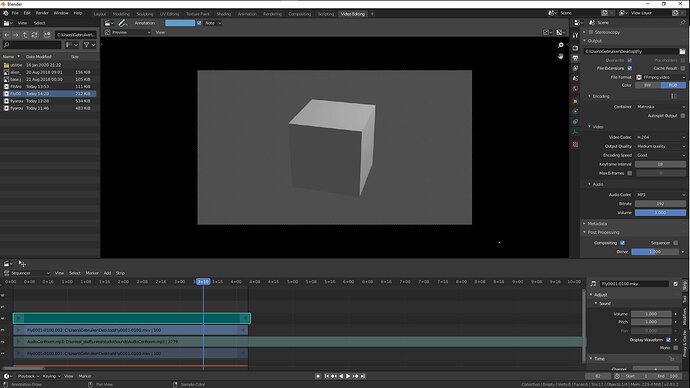Select the Annotate pencil tool icon

click(123, 23)
